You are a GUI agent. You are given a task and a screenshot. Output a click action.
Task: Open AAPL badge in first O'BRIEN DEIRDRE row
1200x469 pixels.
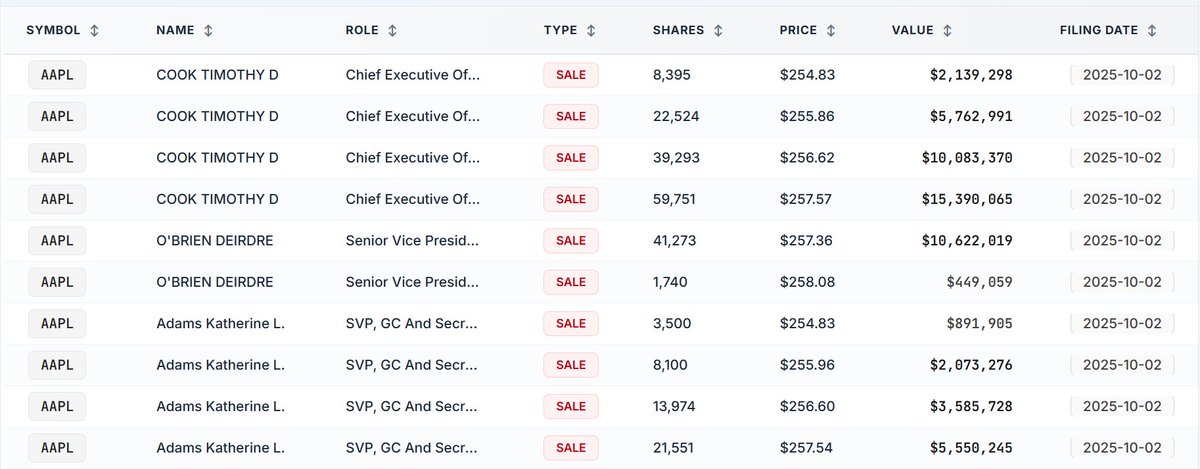[57, 241]
